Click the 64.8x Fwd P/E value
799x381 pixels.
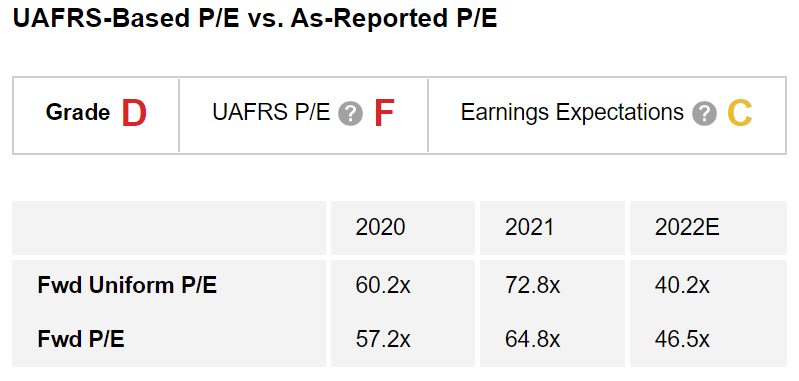pos(532,339)
